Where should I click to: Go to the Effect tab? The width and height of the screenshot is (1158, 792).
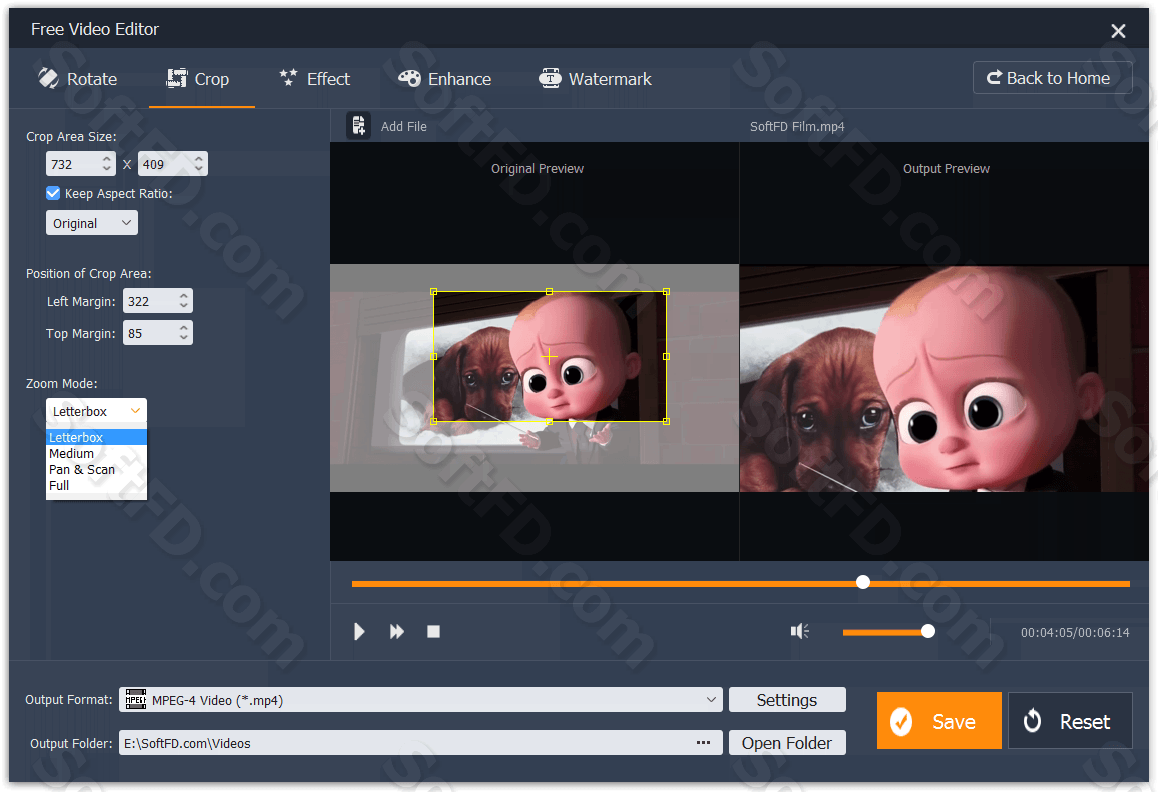coord(315,79)
